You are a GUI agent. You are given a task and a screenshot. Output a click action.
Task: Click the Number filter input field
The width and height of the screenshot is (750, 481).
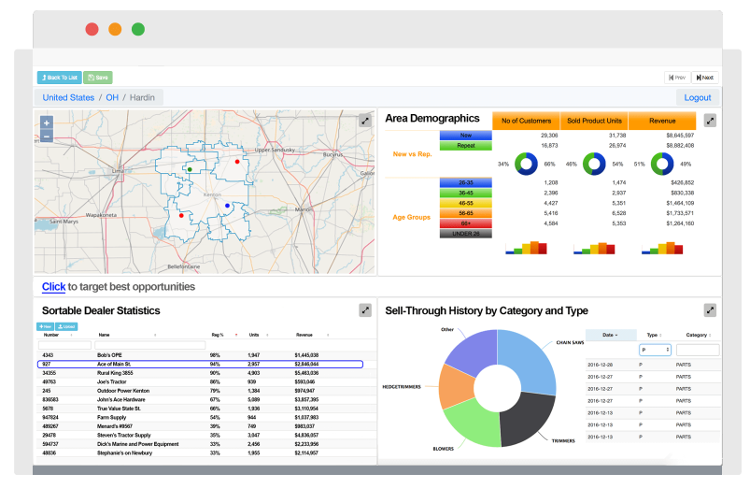pyautogui.click(x=65, y=345)
